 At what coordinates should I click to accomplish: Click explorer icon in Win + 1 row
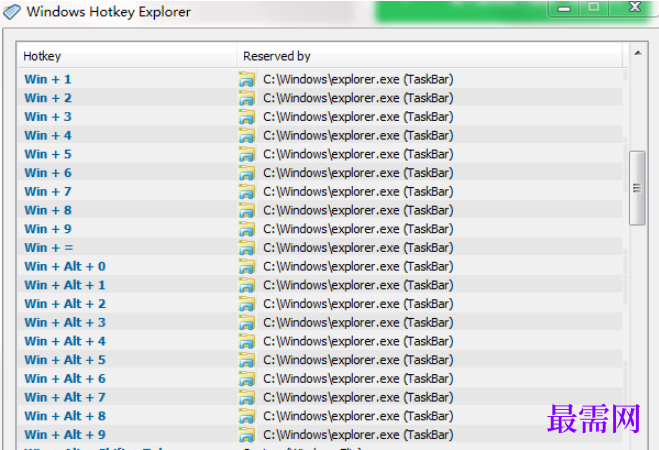tap(247, 79)
